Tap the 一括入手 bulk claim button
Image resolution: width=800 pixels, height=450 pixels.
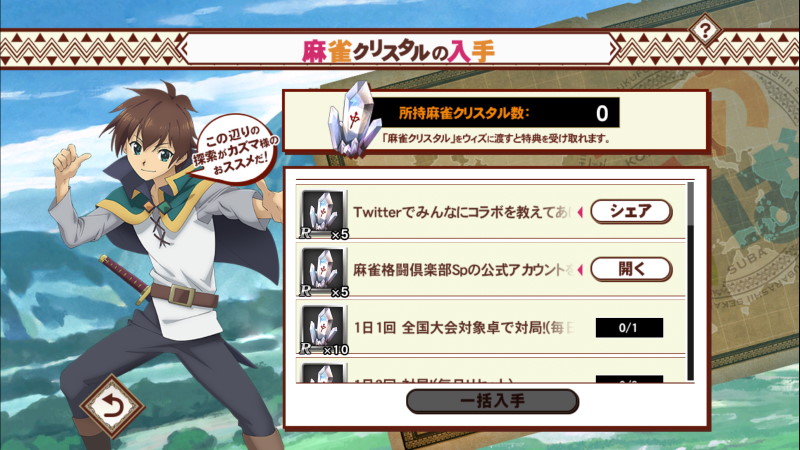click(492, 401)
